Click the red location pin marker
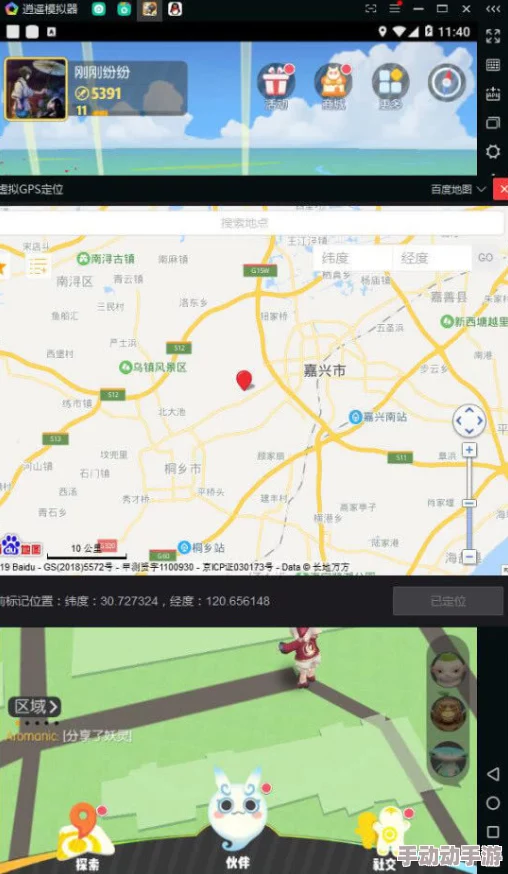This screenshot has height=874, width=508. coord(244,380)
